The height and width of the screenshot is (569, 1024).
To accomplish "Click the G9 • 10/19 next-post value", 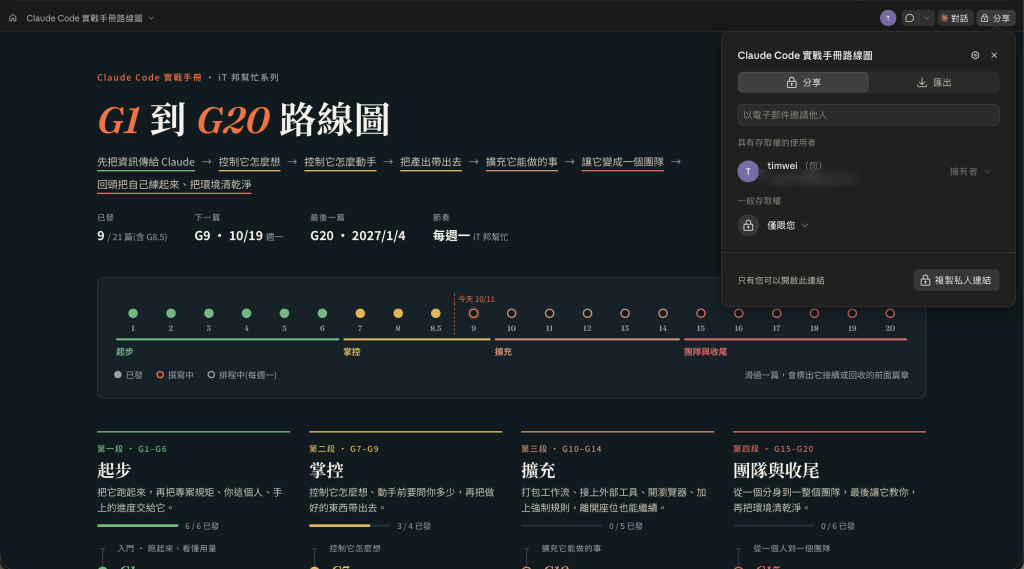I will click(229, 236).
